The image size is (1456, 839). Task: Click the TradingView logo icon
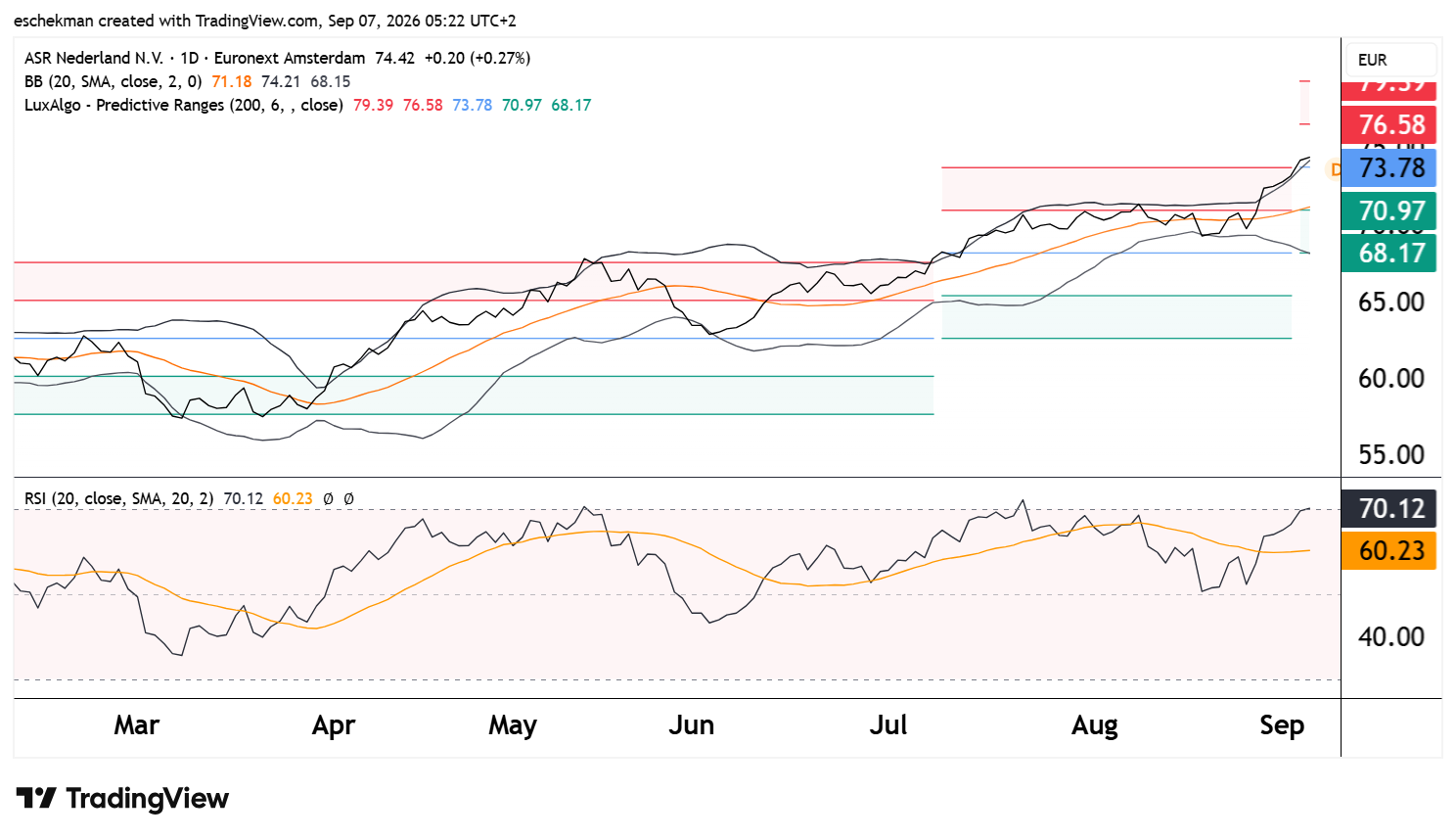(x=37, y=799)
